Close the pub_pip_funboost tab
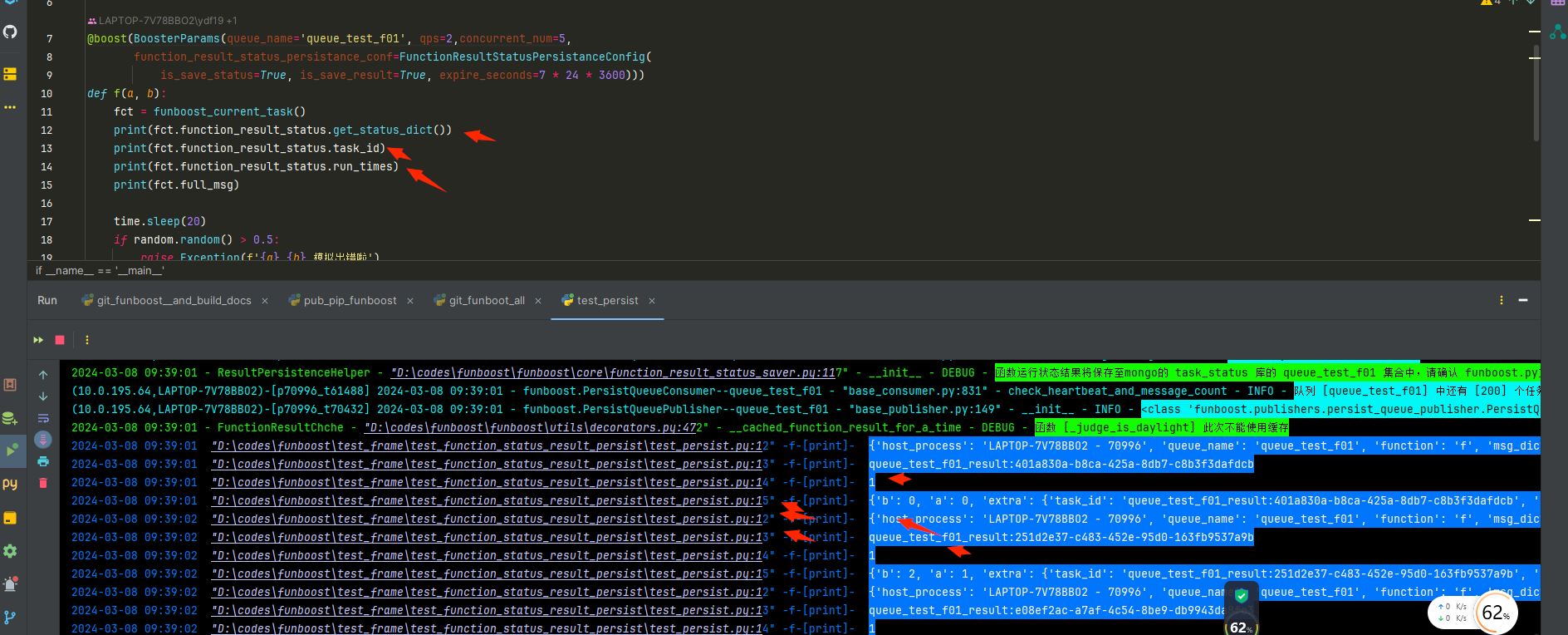1568x635 pixels. pyautogui.click(x=410, y=301)
